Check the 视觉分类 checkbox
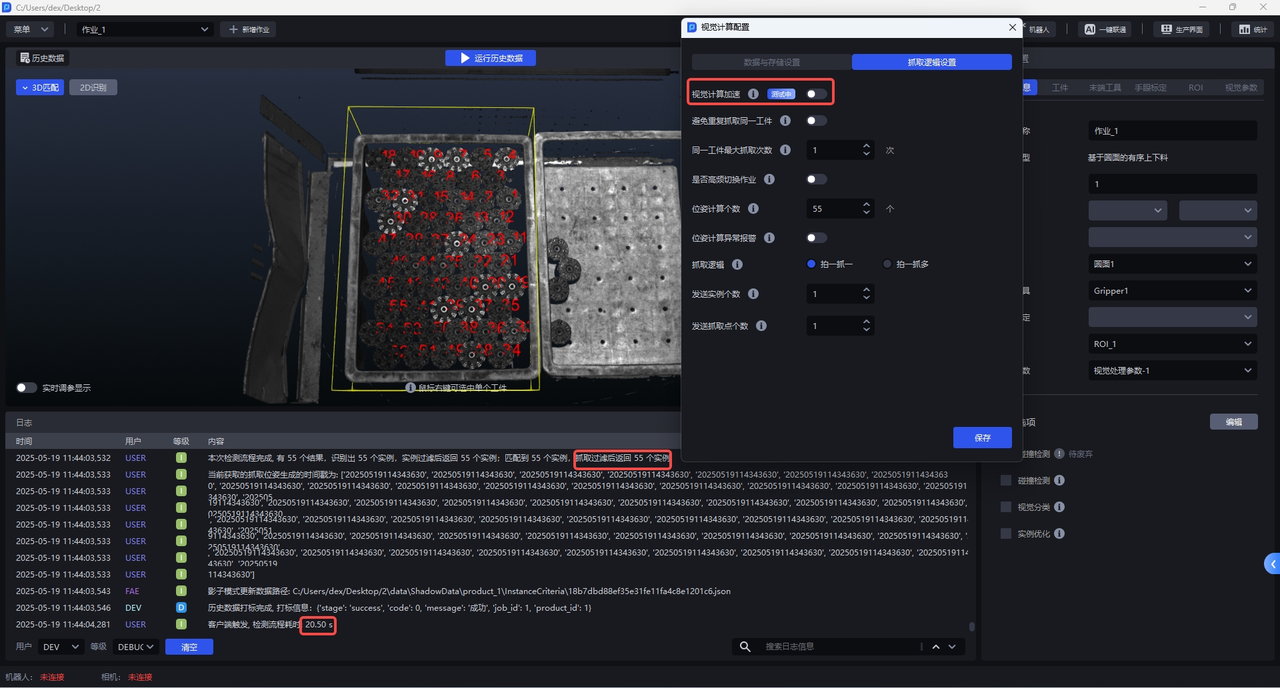This screenshot has width=1280, height=688. 1006,507
